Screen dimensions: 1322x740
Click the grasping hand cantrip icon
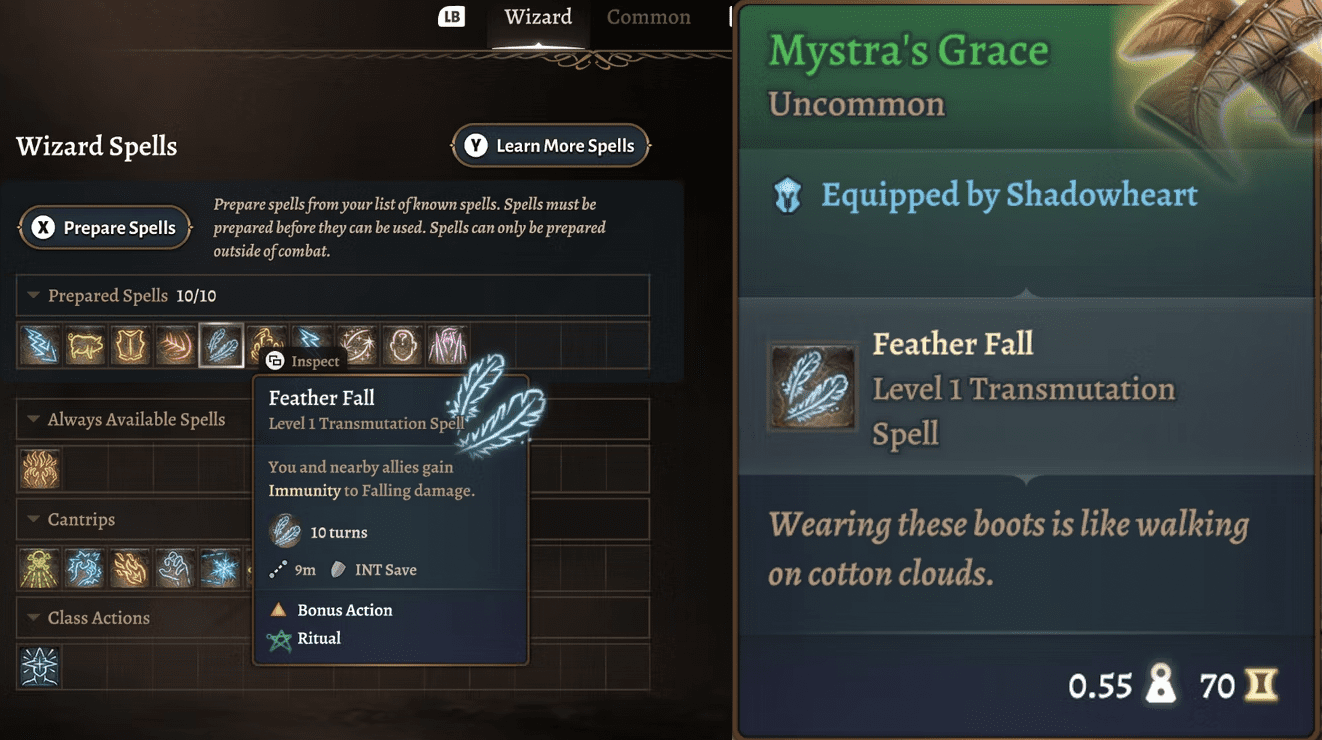(x=175, y=568)
